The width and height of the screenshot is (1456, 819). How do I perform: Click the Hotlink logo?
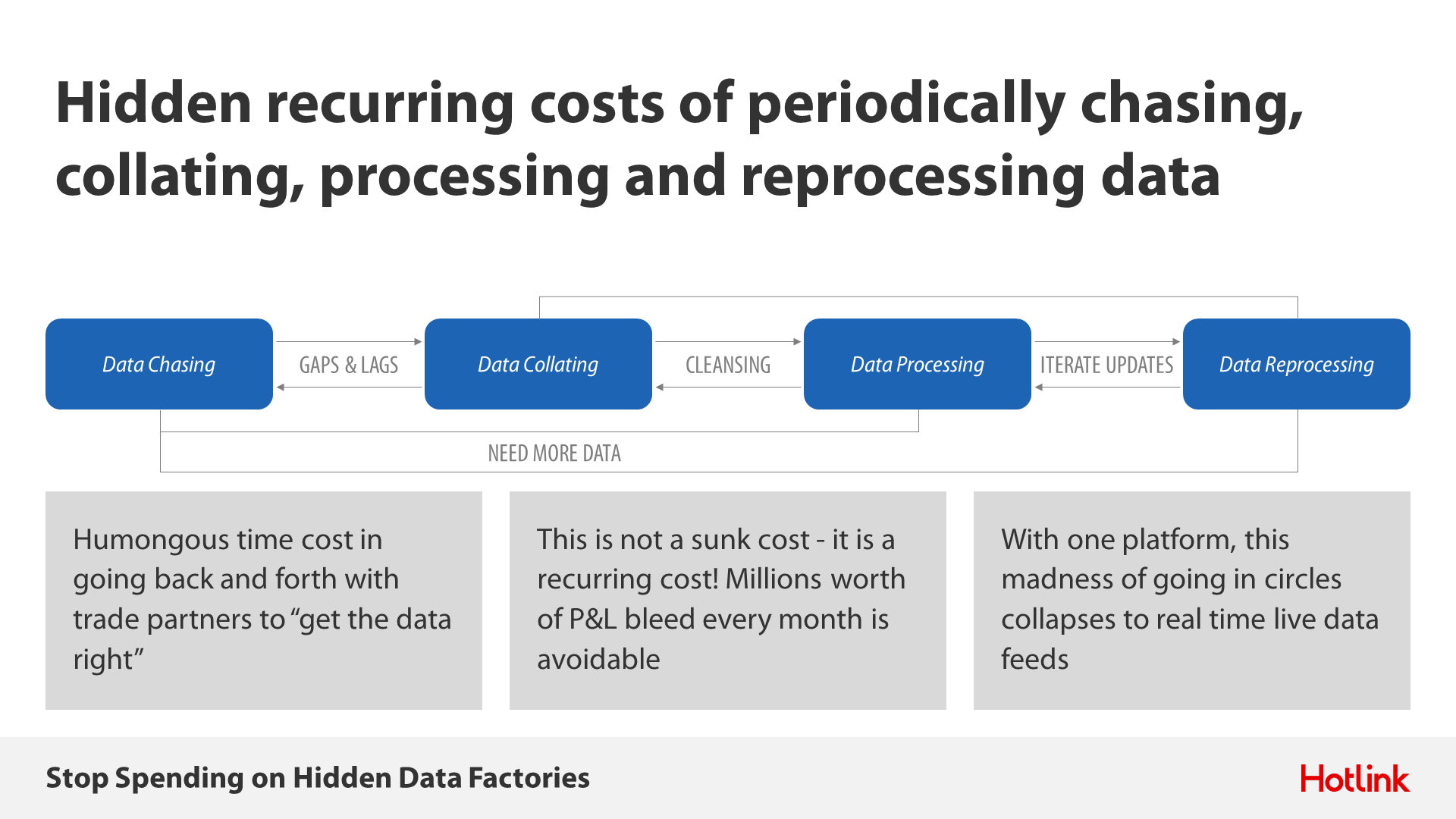coord(1355,778)
